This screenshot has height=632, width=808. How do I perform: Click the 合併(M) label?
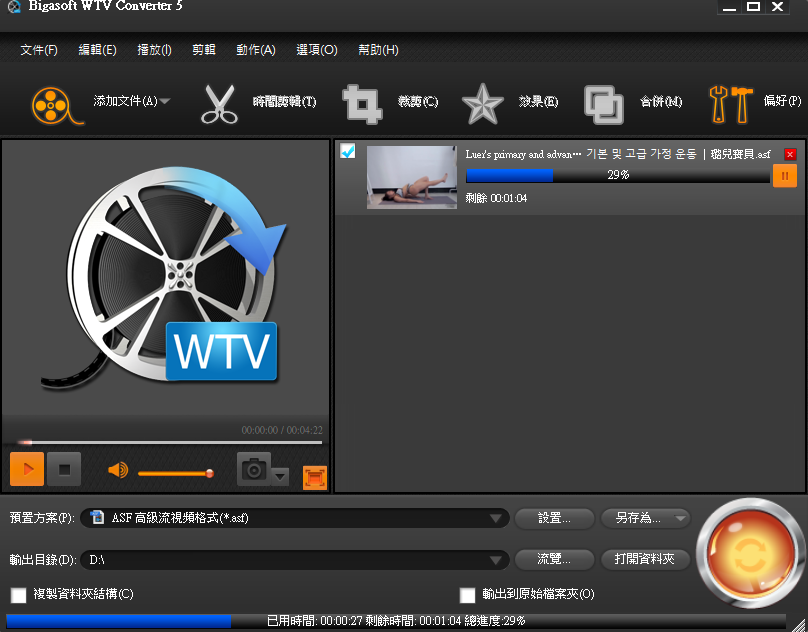click(x=661, y=102)
